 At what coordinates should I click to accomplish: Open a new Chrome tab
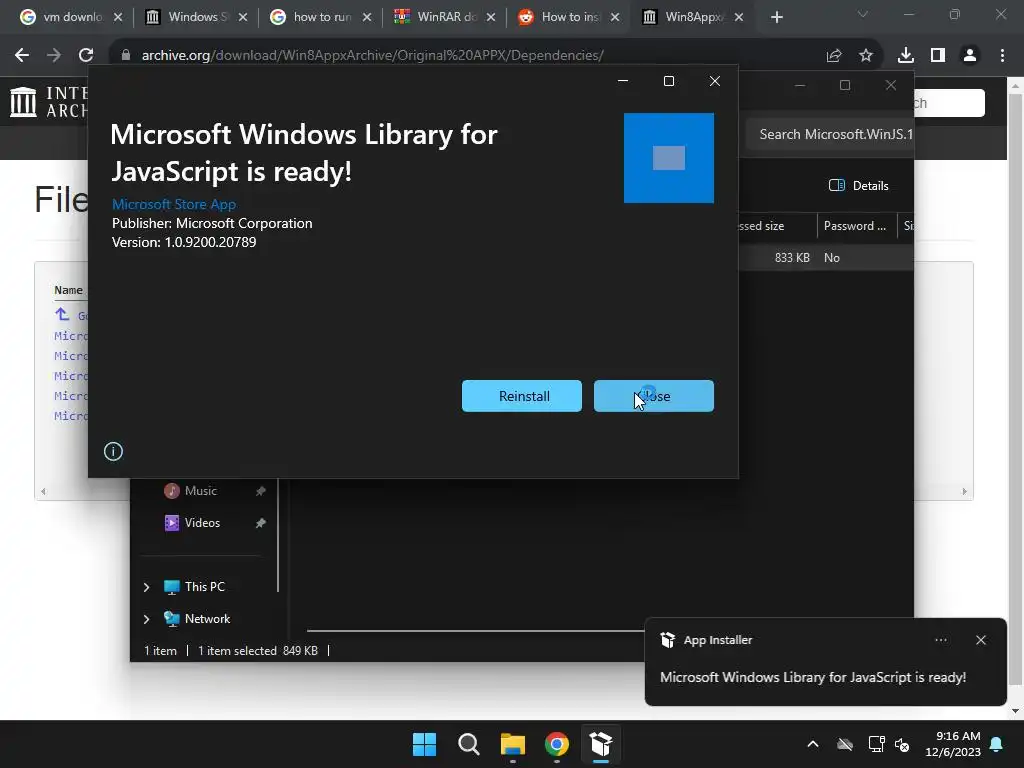tap(776, 17)
